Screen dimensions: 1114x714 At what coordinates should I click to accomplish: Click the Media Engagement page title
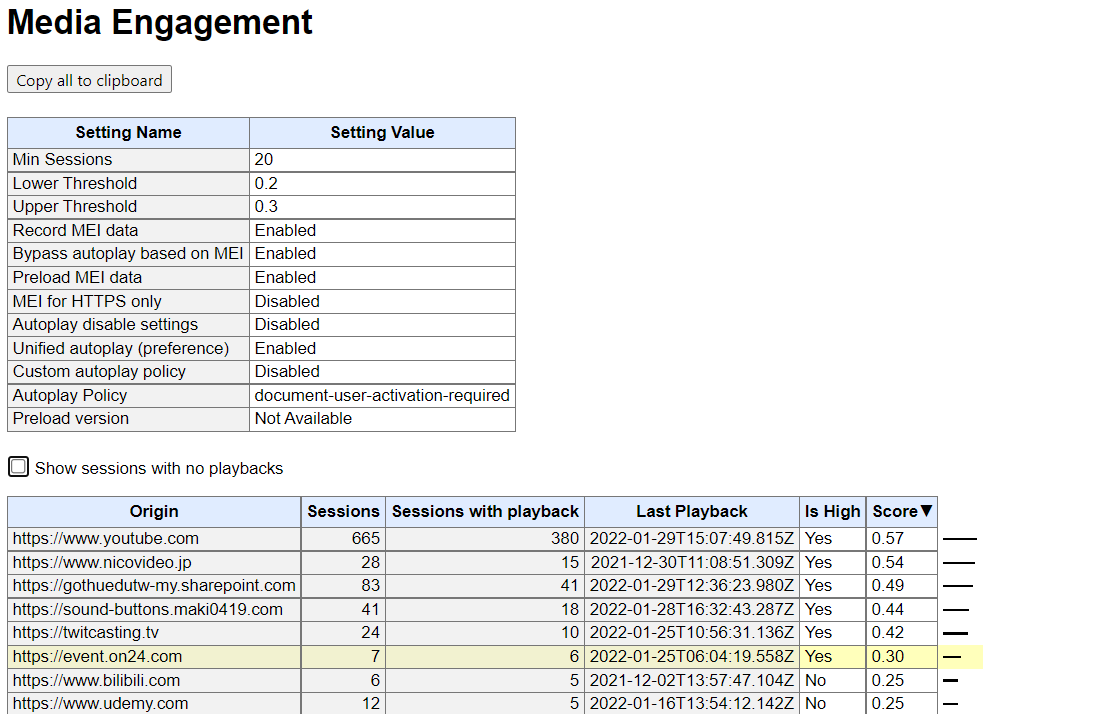(159, 22)
